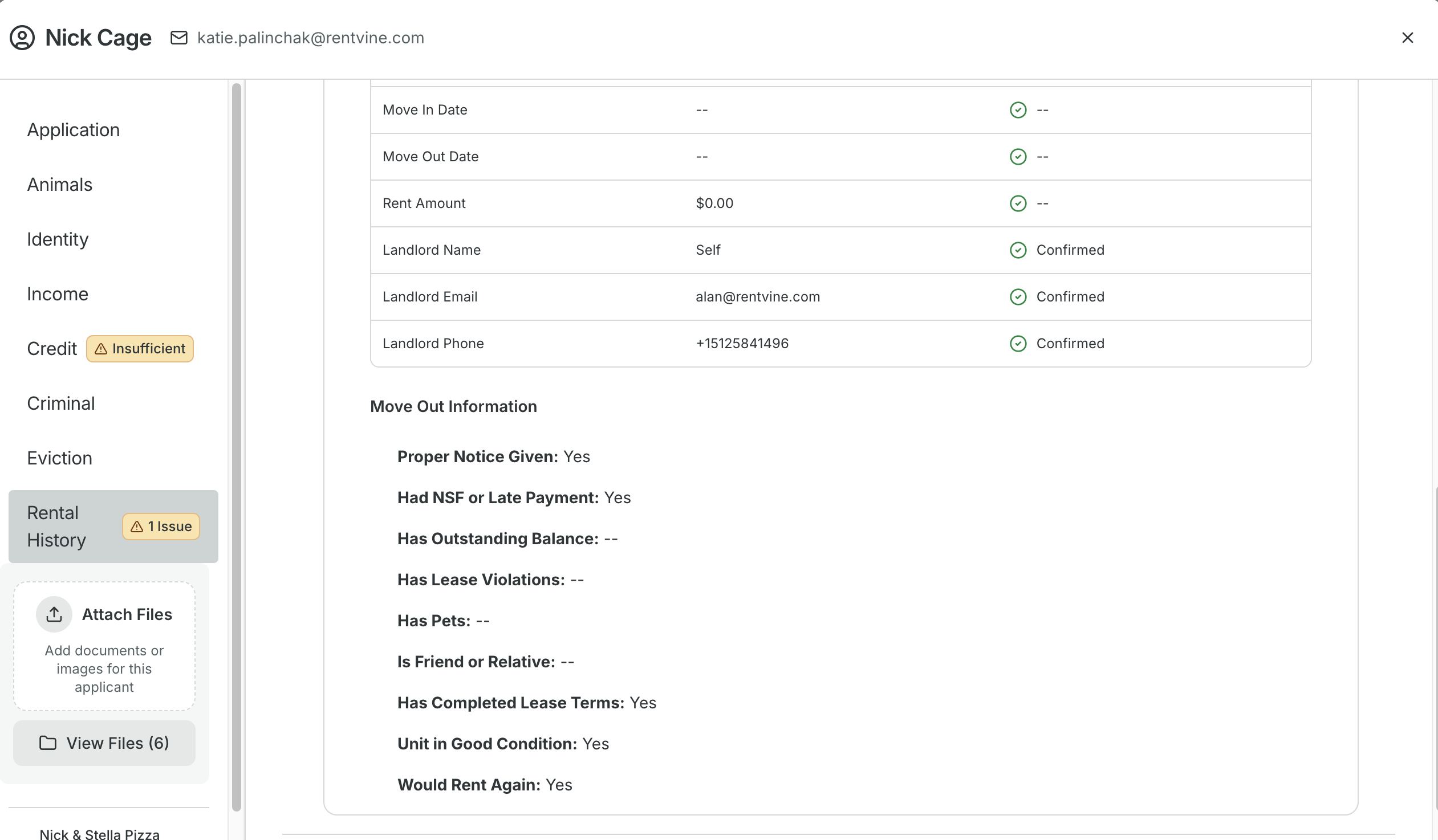This screenshot has width=1438, height=840.
Task: Click the sidebar vertical scrollbar
Action: [x=236, y=445]
